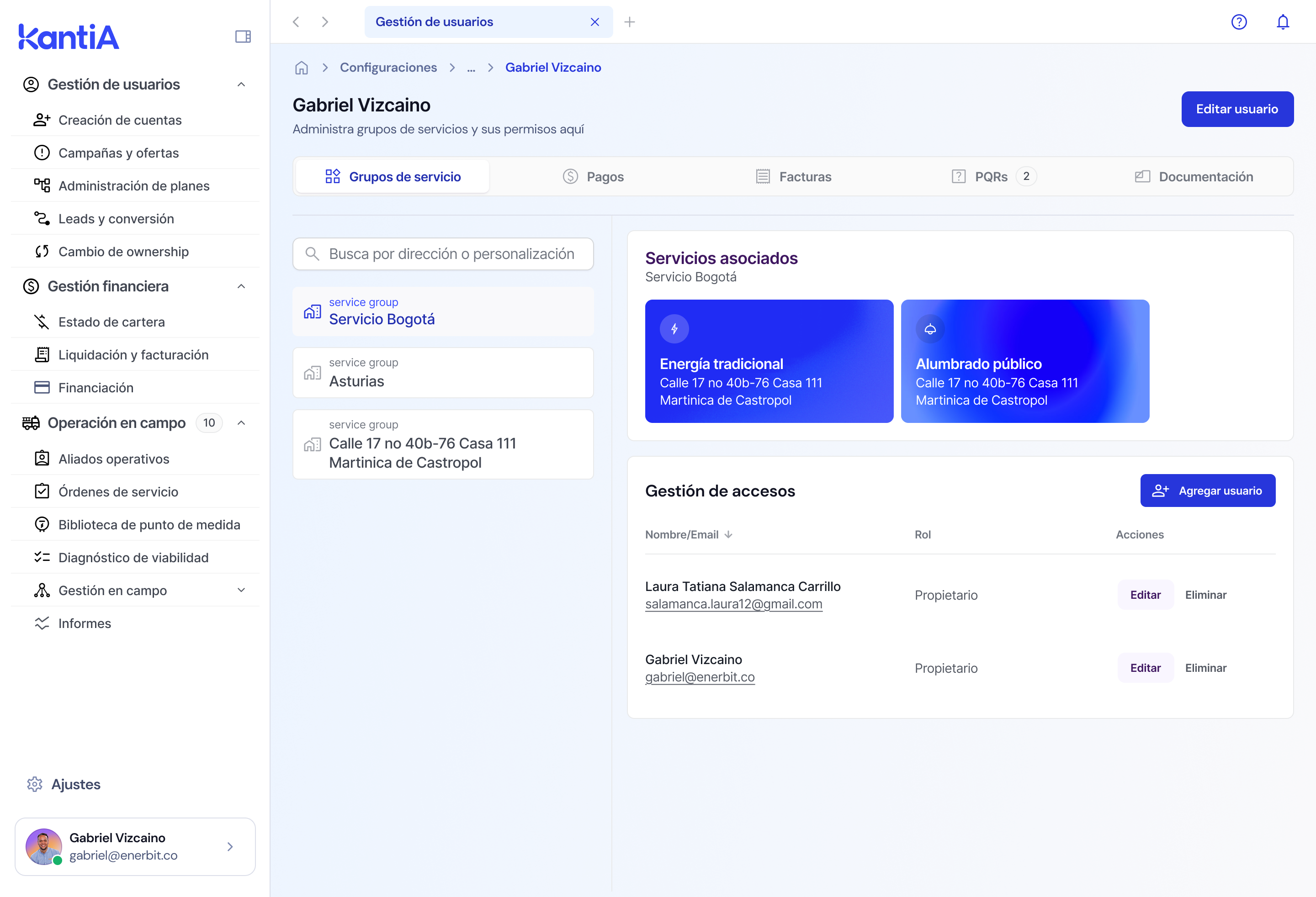Open a new tab with plus icon
This screenshot has height=897, width=1316.
629,22
